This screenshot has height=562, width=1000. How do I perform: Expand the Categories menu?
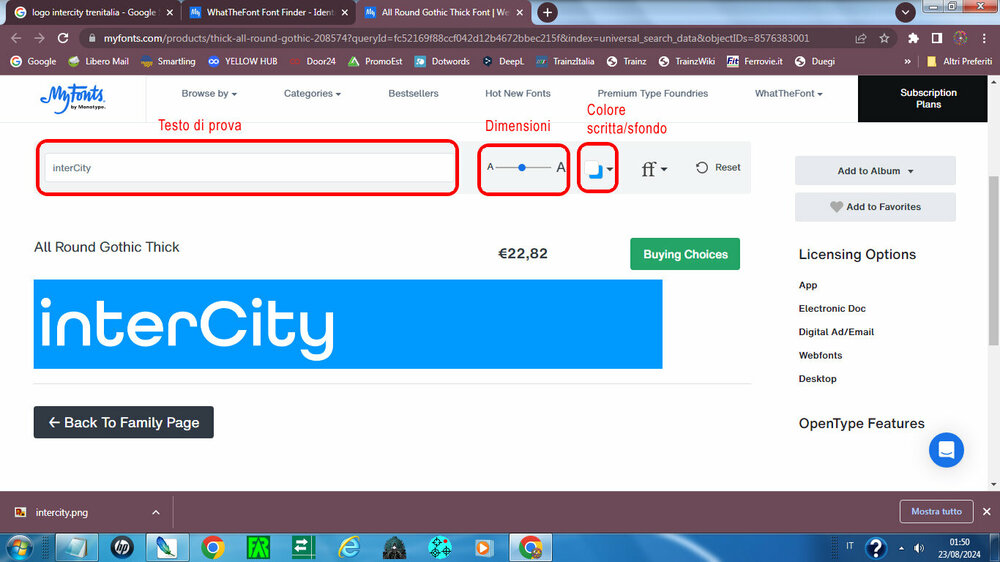pos(312,93)
